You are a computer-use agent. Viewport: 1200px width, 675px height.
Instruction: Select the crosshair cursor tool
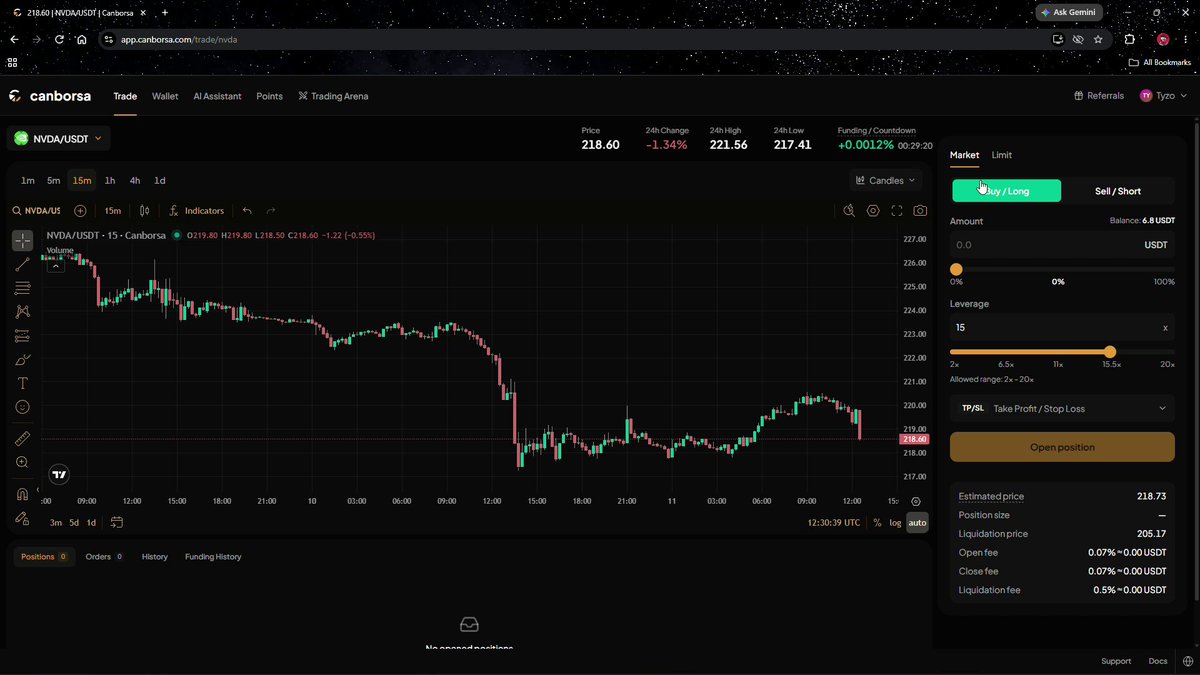coord(22,241)
